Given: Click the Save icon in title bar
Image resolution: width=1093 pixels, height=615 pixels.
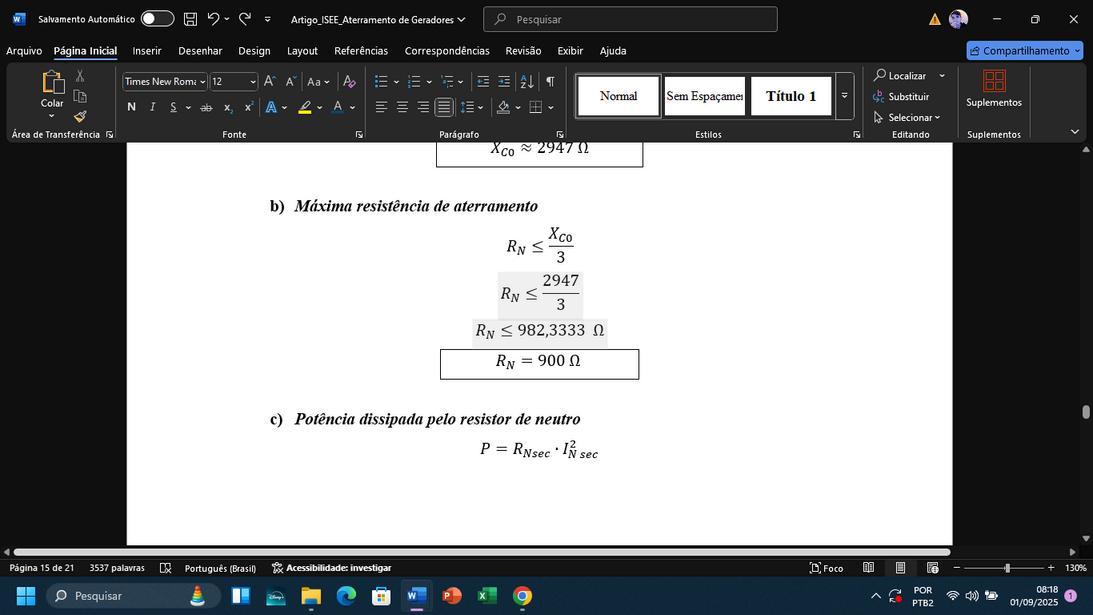Looking at the screenshot, I should (x=190, y=19).
